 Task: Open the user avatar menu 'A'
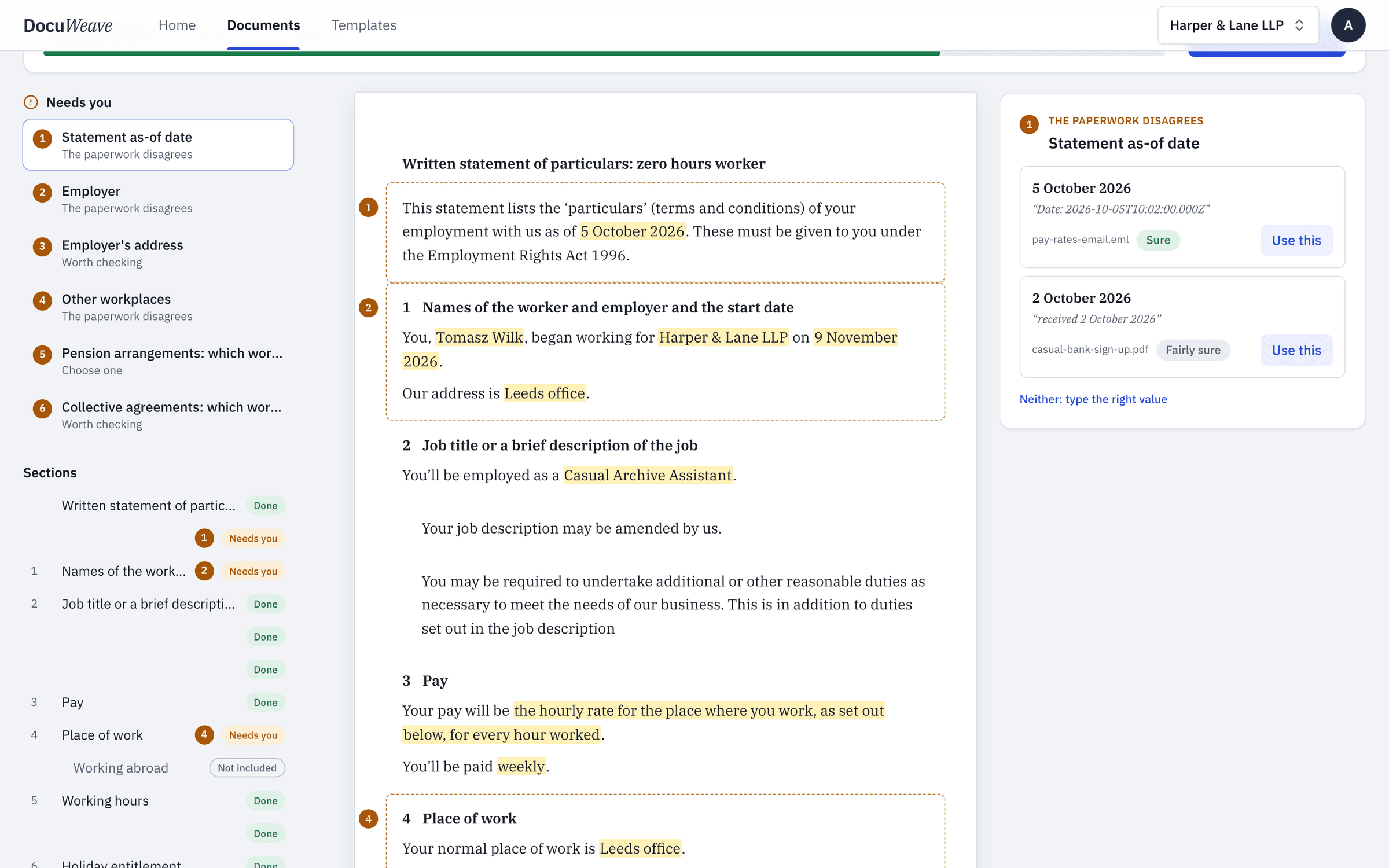1348,25
